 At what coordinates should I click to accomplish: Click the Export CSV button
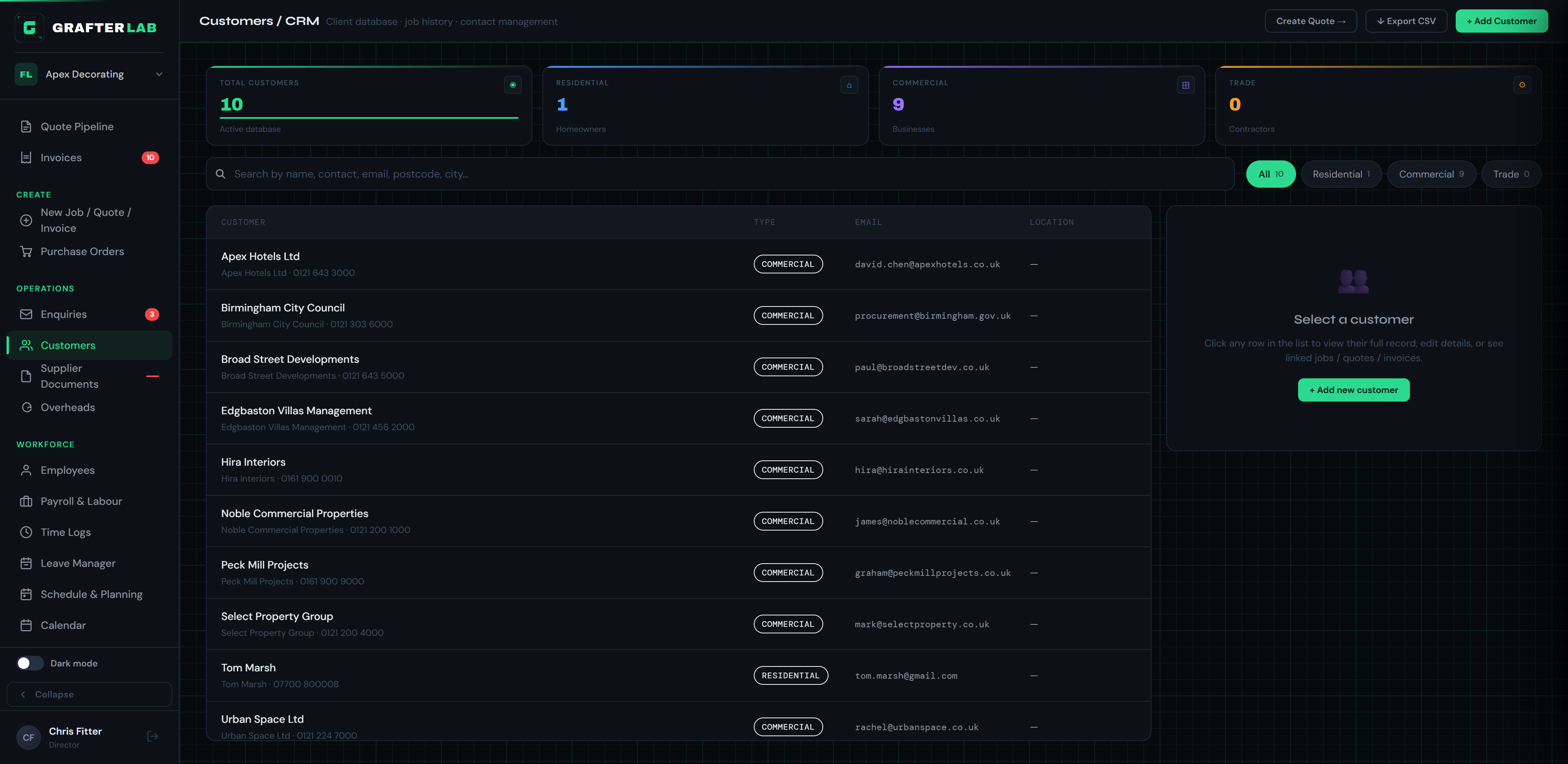point(1406,21)
